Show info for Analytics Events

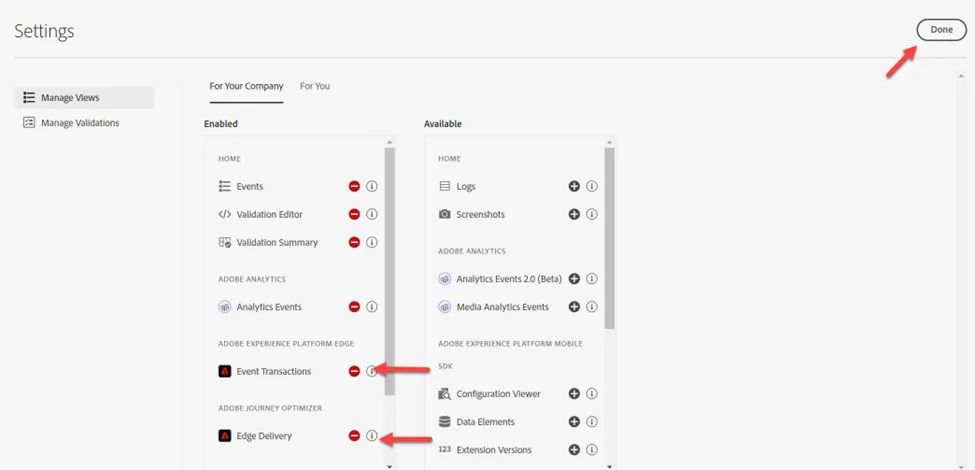coord(372,306)
